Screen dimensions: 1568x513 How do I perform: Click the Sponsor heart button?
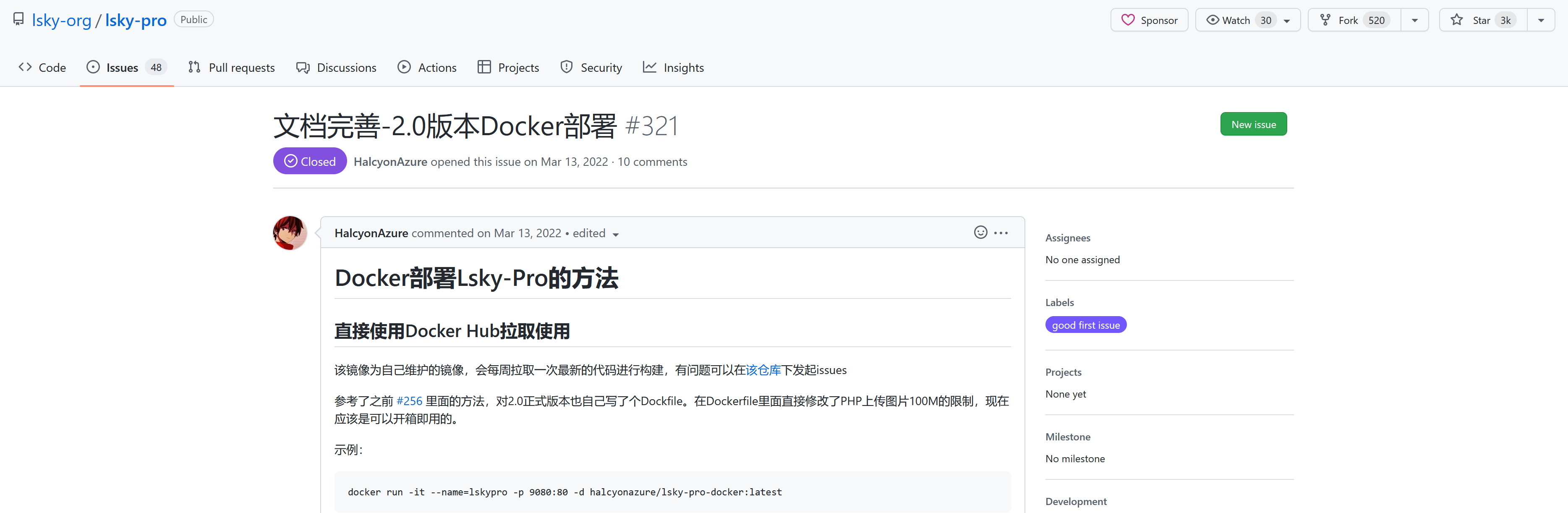pyautogui.click(x=1149, y=20)
